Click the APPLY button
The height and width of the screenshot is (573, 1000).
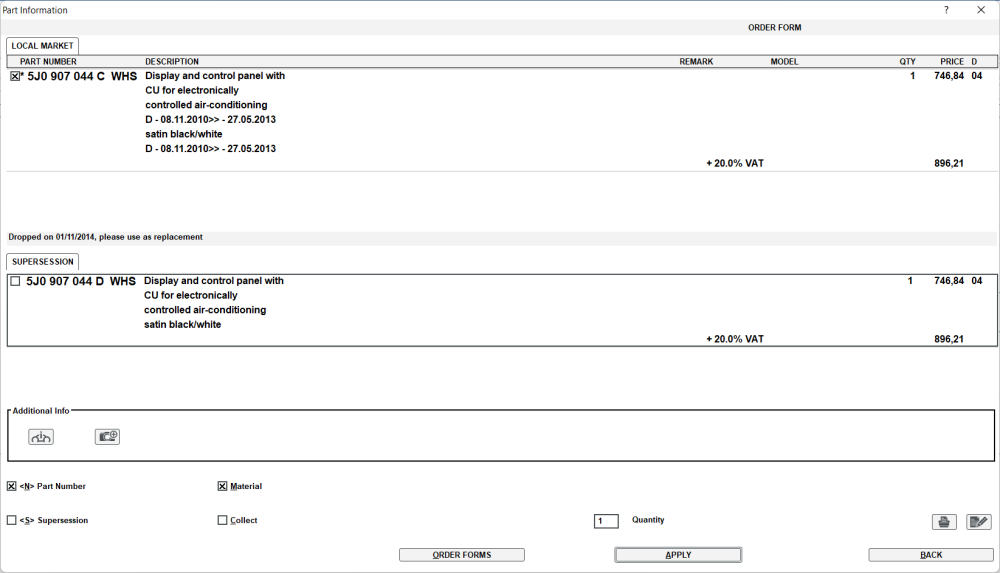pyautogui.click(x=678, y=555)
